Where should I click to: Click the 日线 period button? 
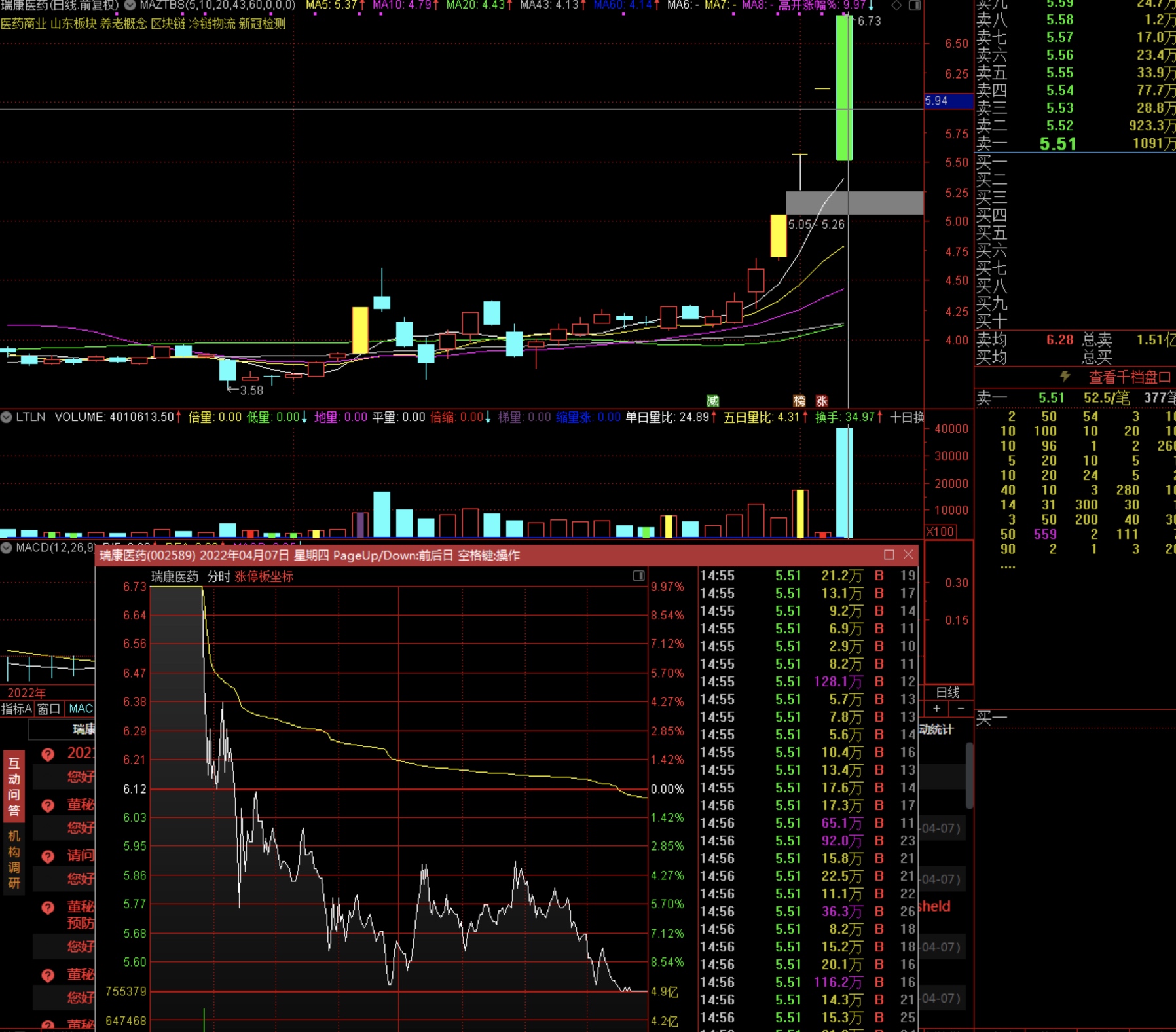tap(947, 692)
